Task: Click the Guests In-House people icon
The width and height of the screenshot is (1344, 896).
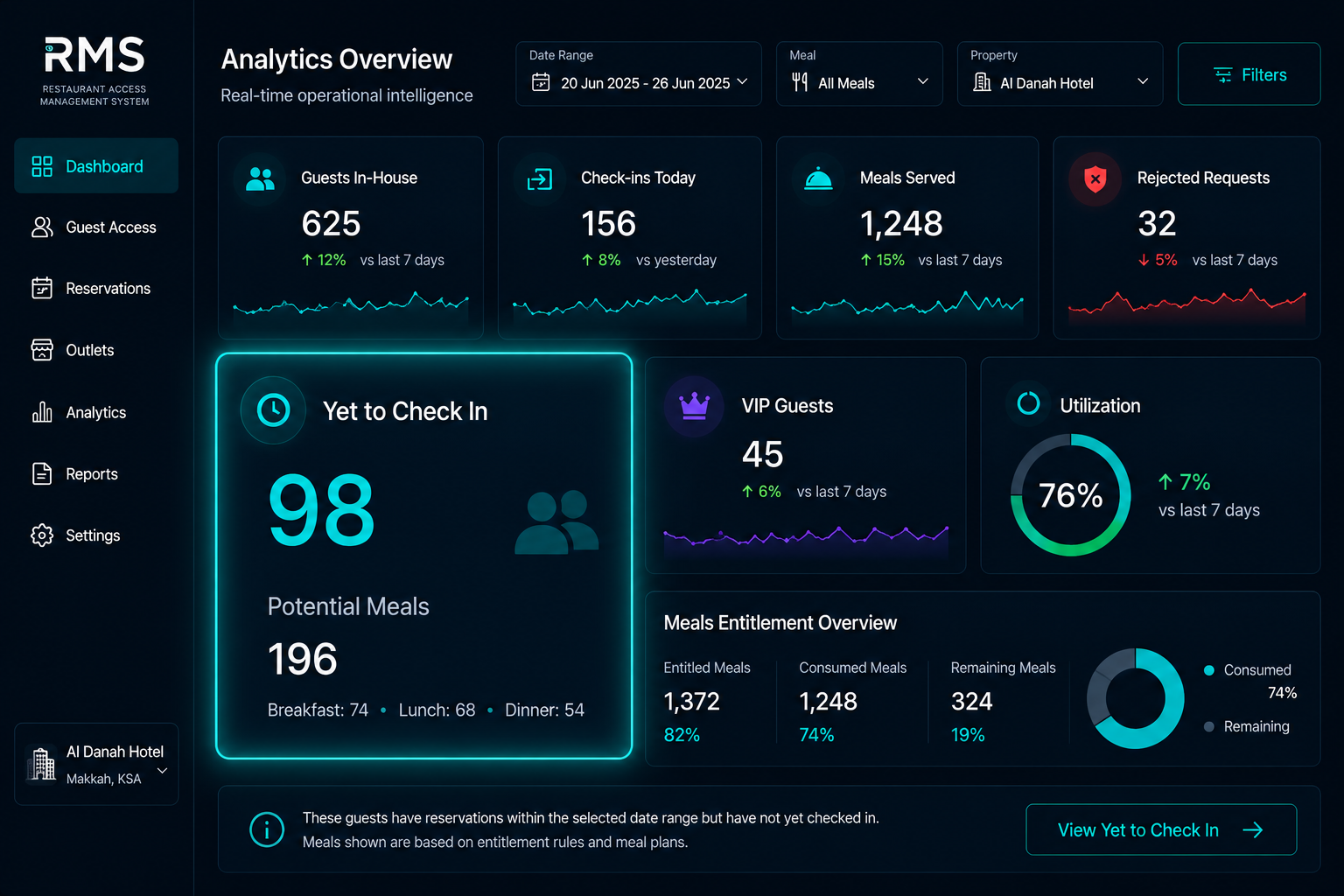Action: [260, 178]
